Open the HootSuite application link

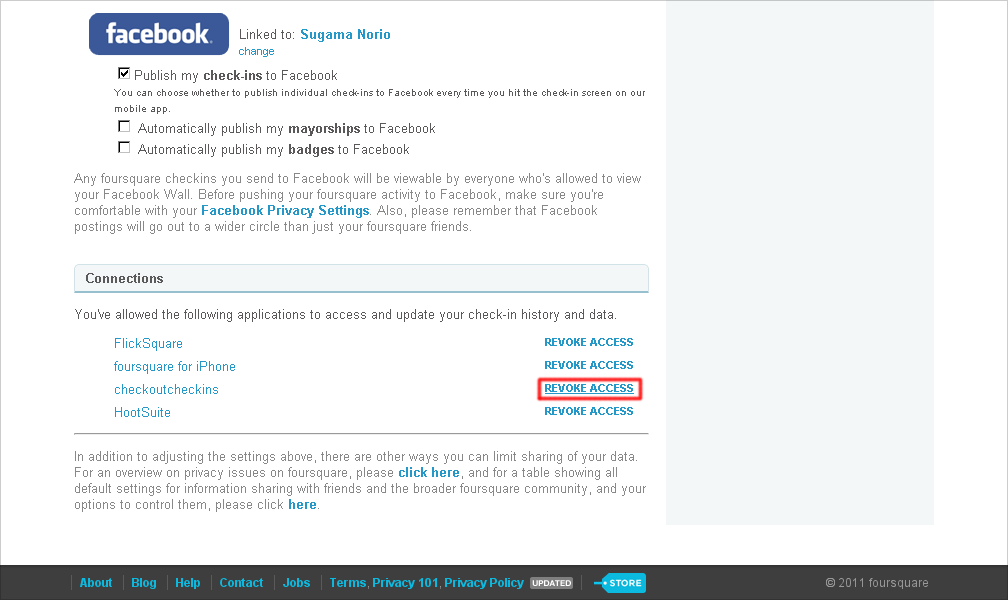click(142, 412)
